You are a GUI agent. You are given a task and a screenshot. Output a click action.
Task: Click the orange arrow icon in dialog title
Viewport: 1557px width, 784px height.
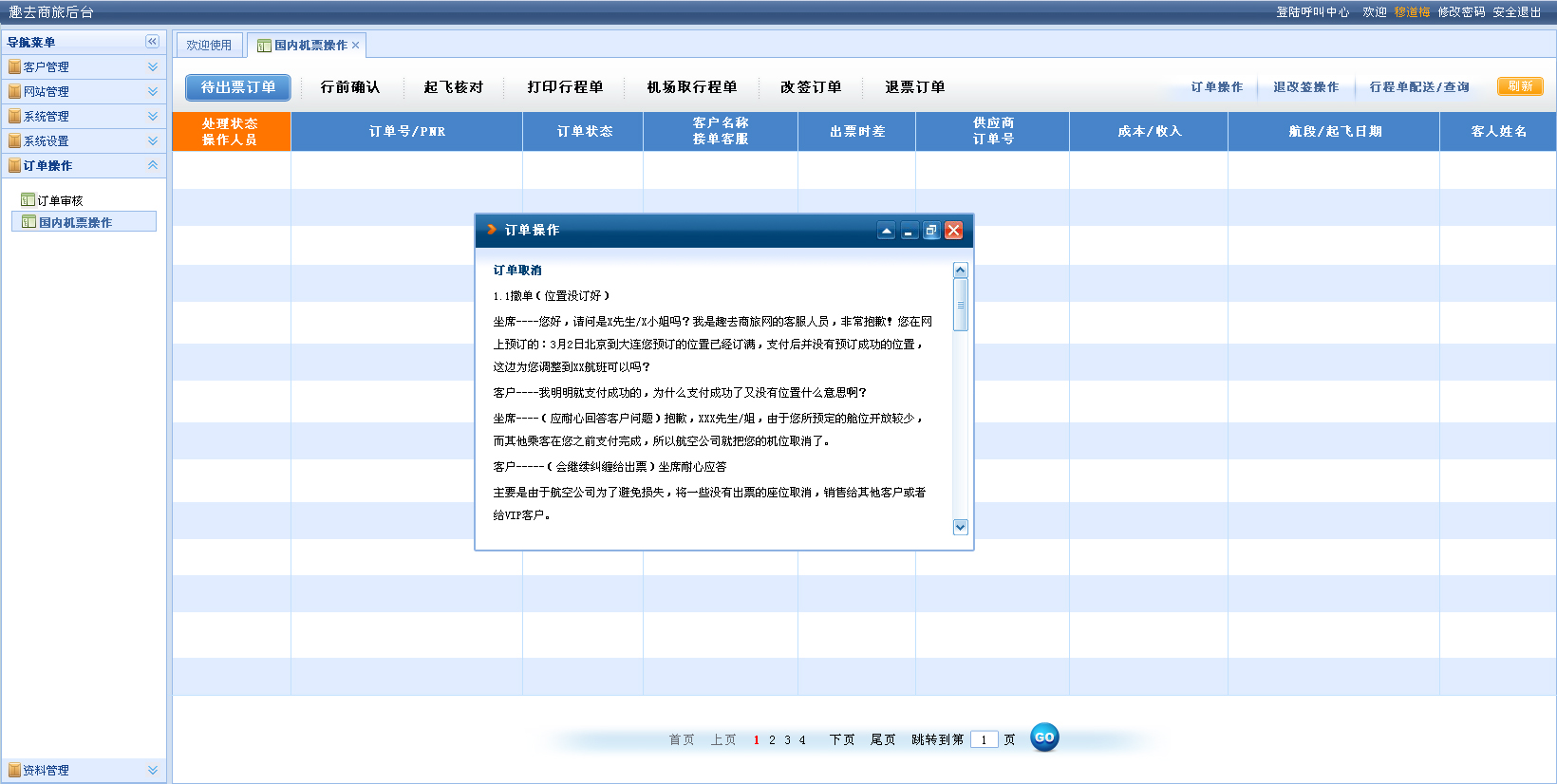pos(492,230)
